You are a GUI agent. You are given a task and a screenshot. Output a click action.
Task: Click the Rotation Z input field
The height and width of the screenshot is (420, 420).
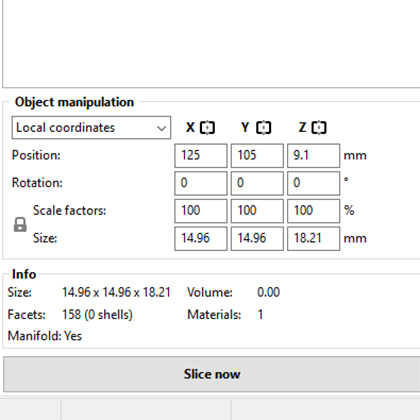[313, 183]
